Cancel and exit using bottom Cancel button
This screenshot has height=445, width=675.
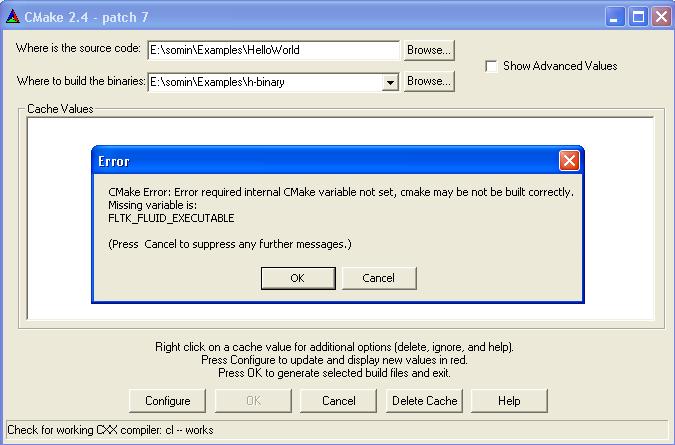pyautogui.click(x=338, y=401)
